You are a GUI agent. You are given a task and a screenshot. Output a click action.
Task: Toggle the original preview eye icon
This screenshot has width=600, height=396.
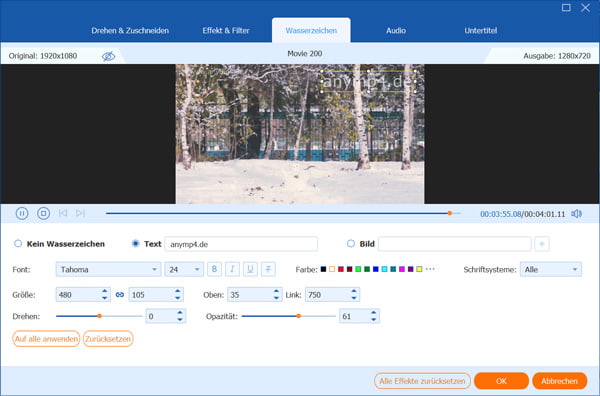108,56
